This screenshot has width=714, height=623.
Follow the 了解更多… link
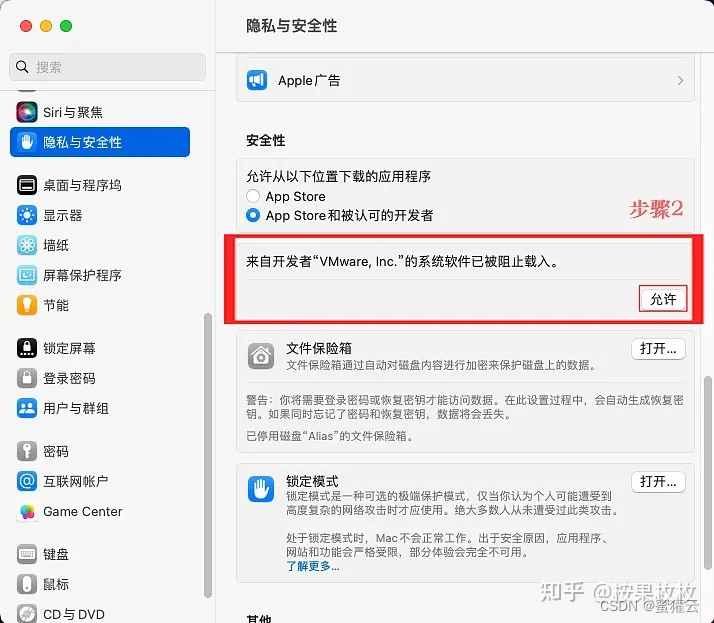pyautogui.click(x=312, y=566)
